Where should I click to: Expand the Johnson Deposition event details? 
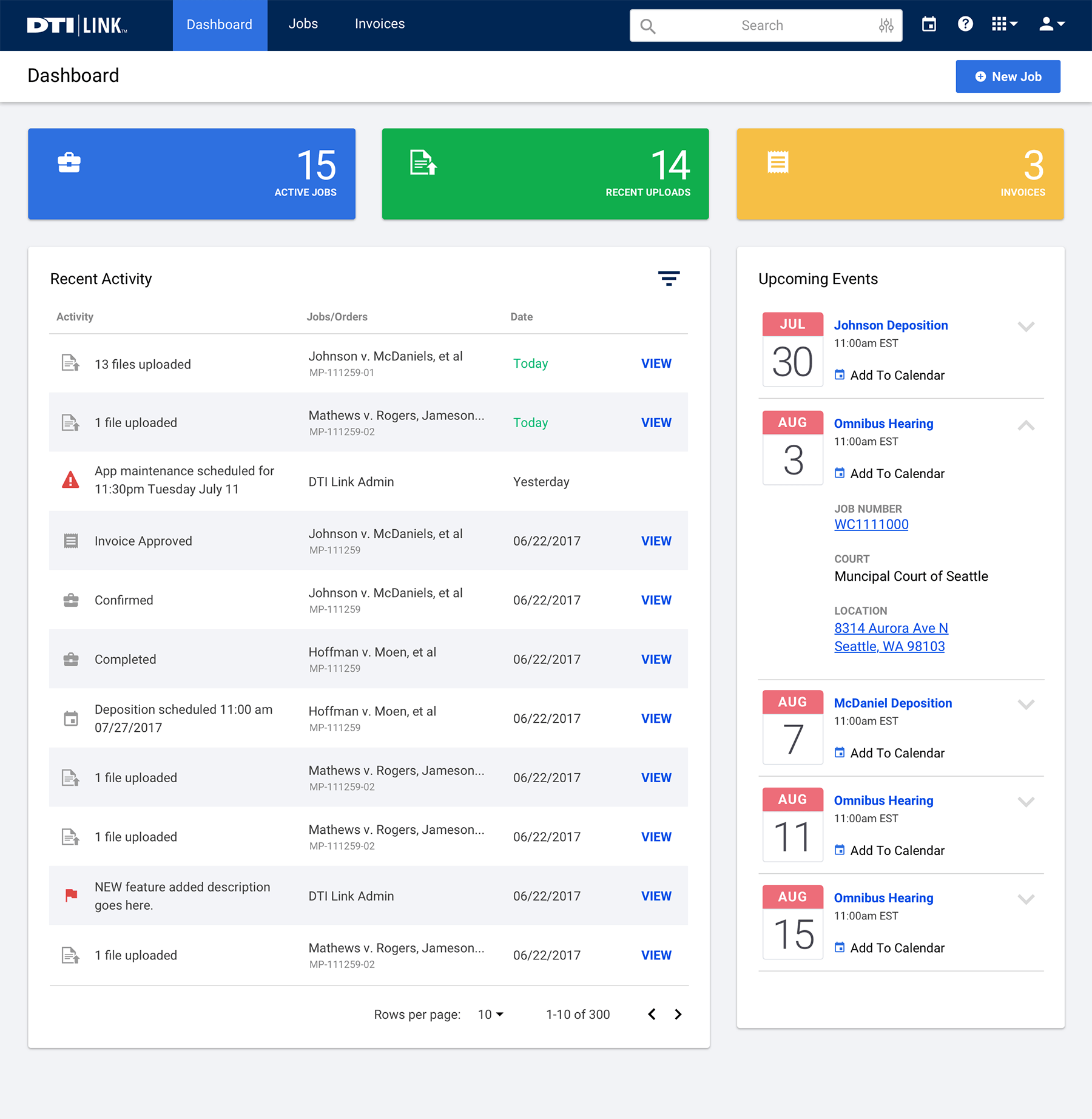[x=1026, y=326]
